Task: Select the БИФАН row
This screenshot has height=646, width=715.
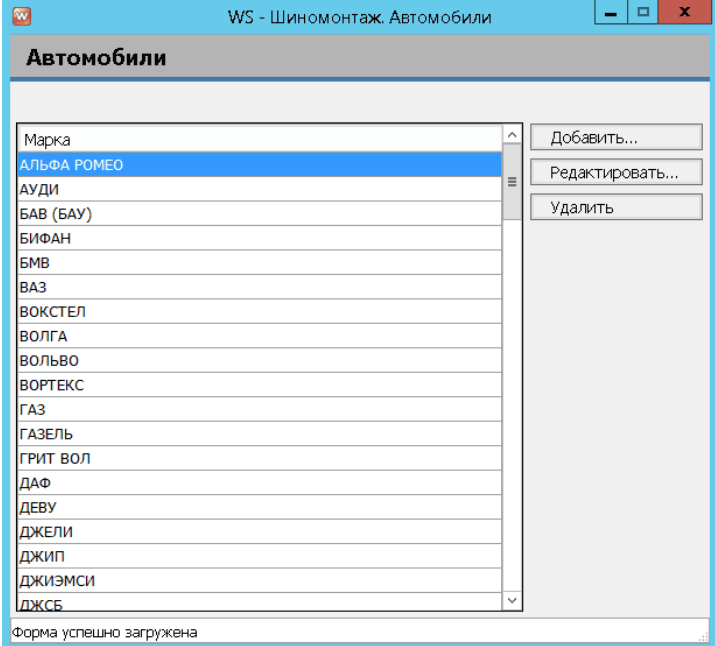Action: (x=260, y=239)
